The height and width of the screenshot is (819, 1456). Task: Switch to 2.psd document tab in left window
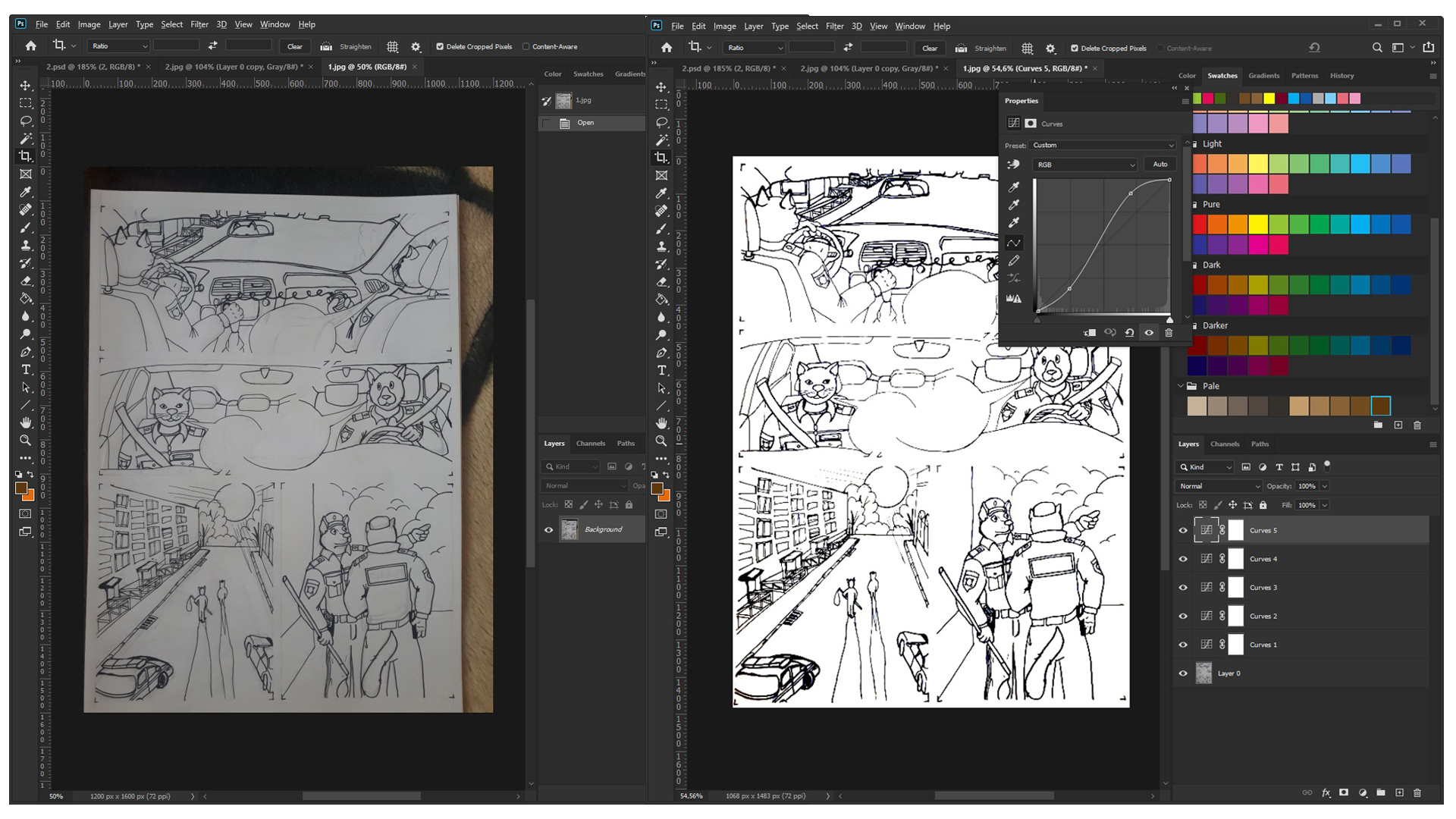click(x=93, y=67)
